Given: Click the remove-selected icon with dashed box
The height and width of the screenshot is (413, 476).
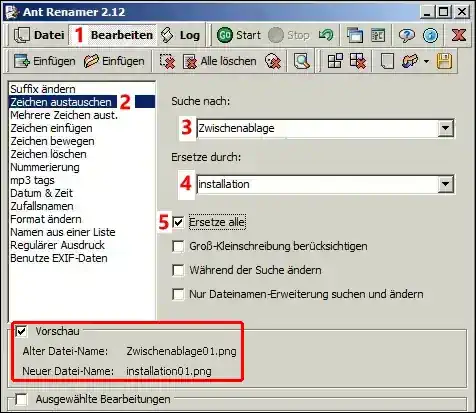Looking at the screenshot, I should (167, 61).
